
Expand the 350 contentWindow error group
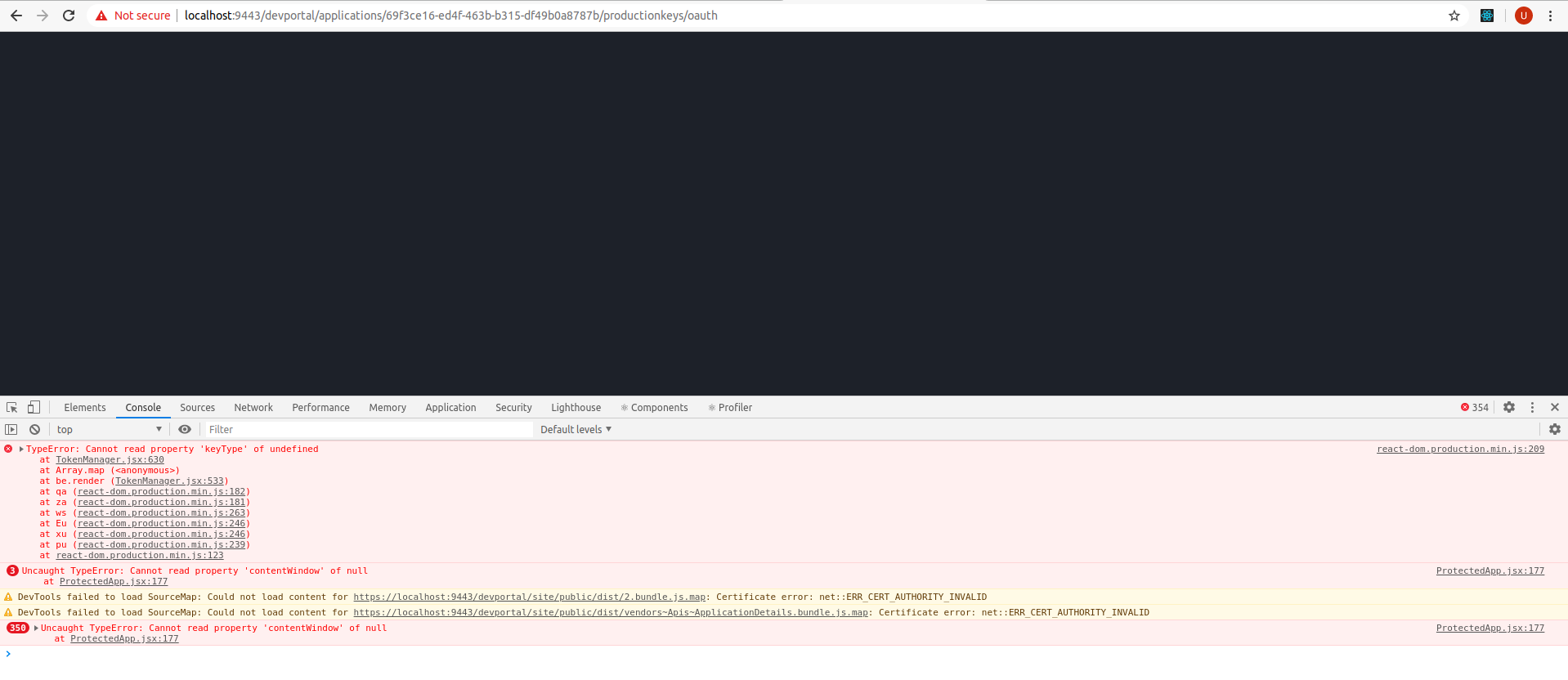coord(36,628)
